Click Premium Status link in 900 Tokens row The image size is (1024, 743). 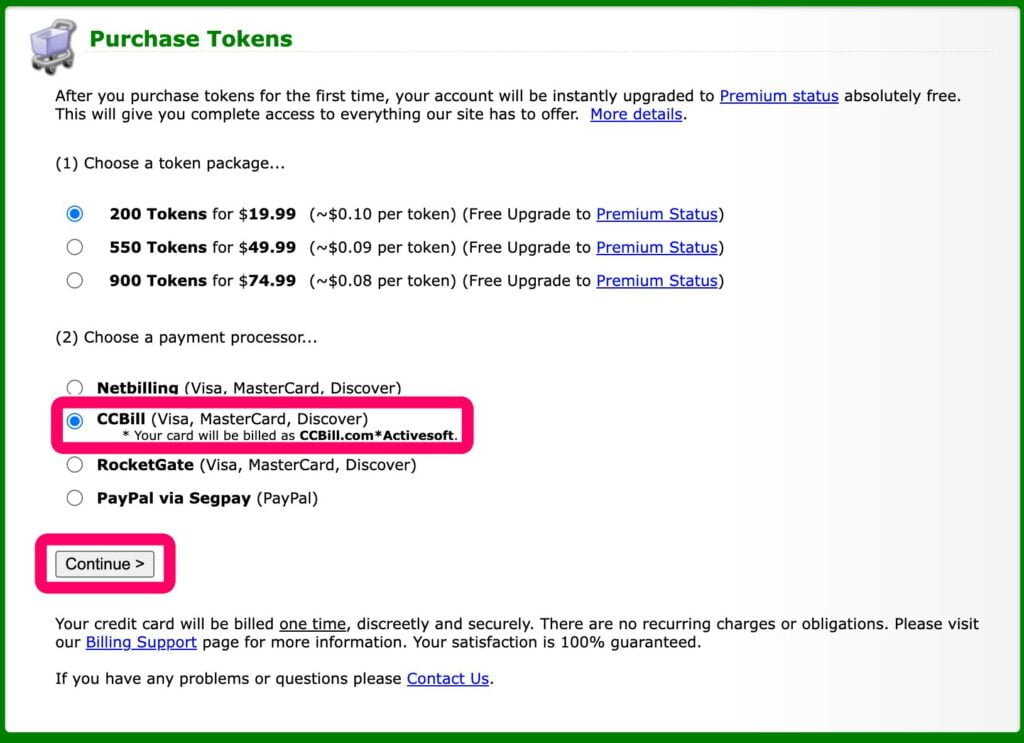[x=657, y=281]
